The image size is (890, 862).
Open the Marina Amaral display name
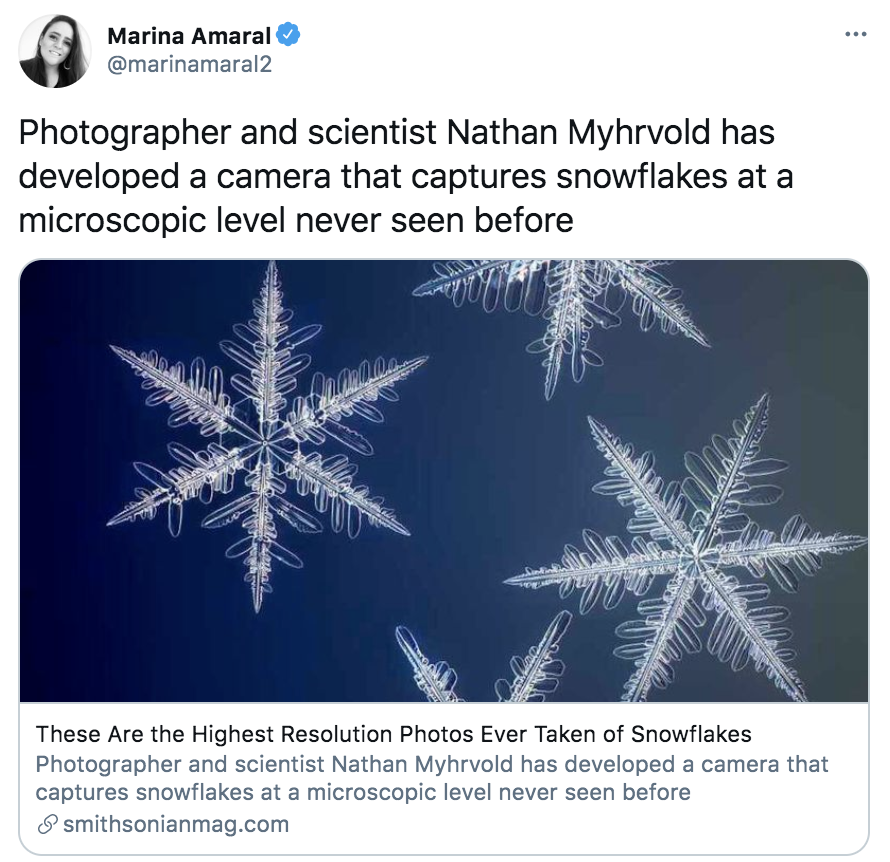[189, 37]
